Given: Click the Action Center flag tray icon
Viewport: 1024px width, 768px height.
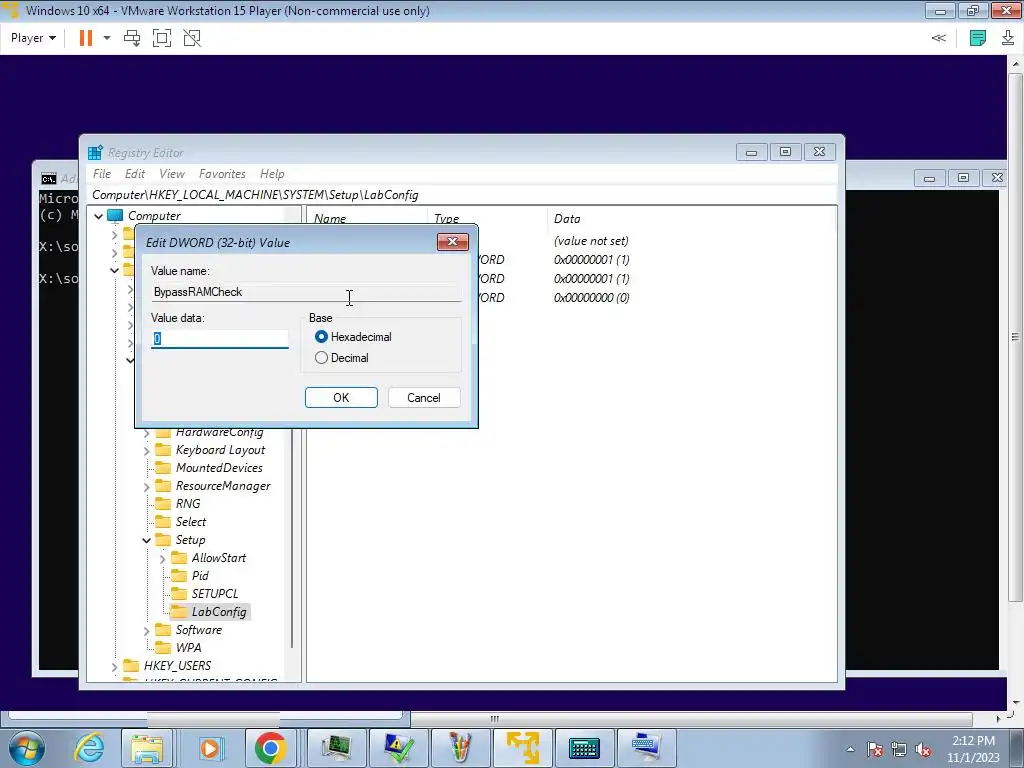Looking at the screenshot, I should coord(875,749).
